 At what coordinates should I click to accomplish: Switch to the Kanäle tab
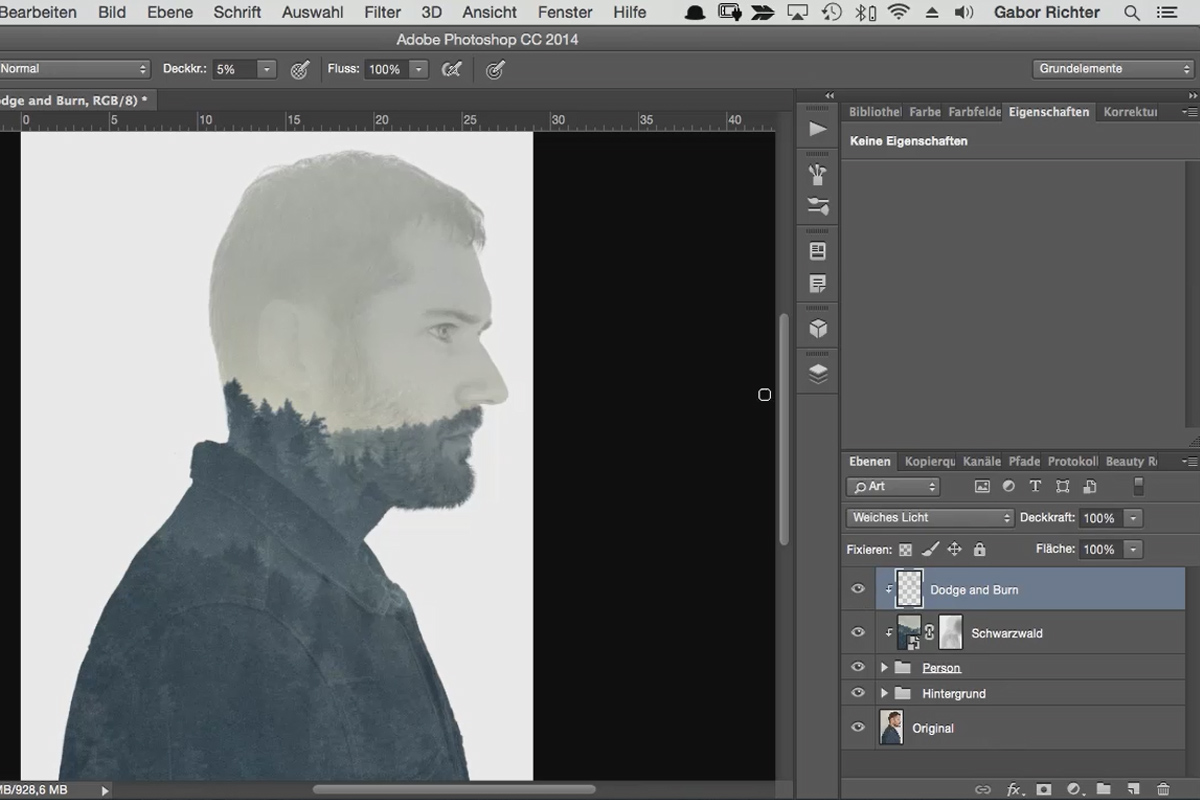[981, 461]
